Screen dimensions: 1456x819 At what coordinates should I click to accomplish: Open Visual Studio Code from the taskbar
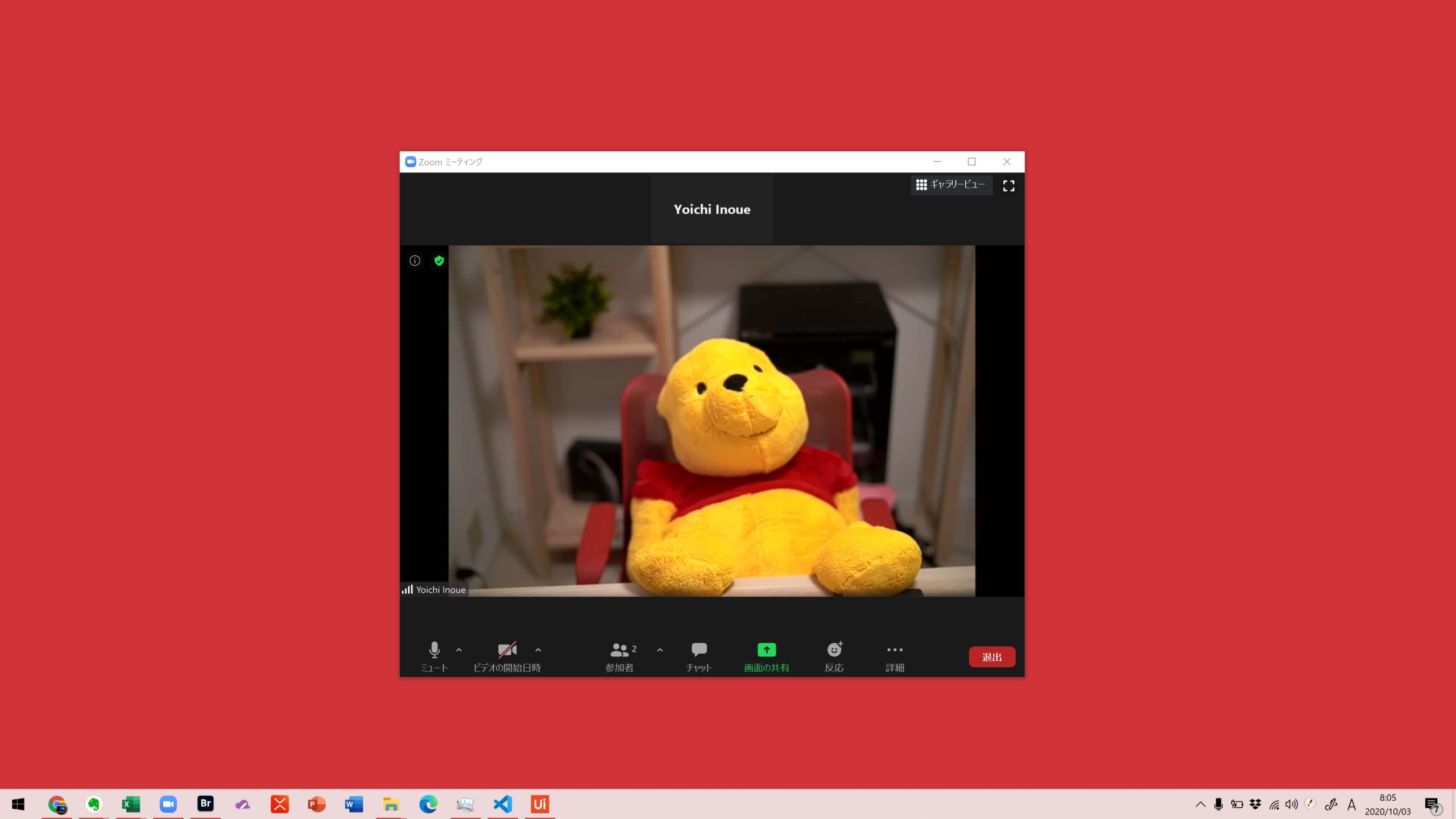click(x=503, y=804)
